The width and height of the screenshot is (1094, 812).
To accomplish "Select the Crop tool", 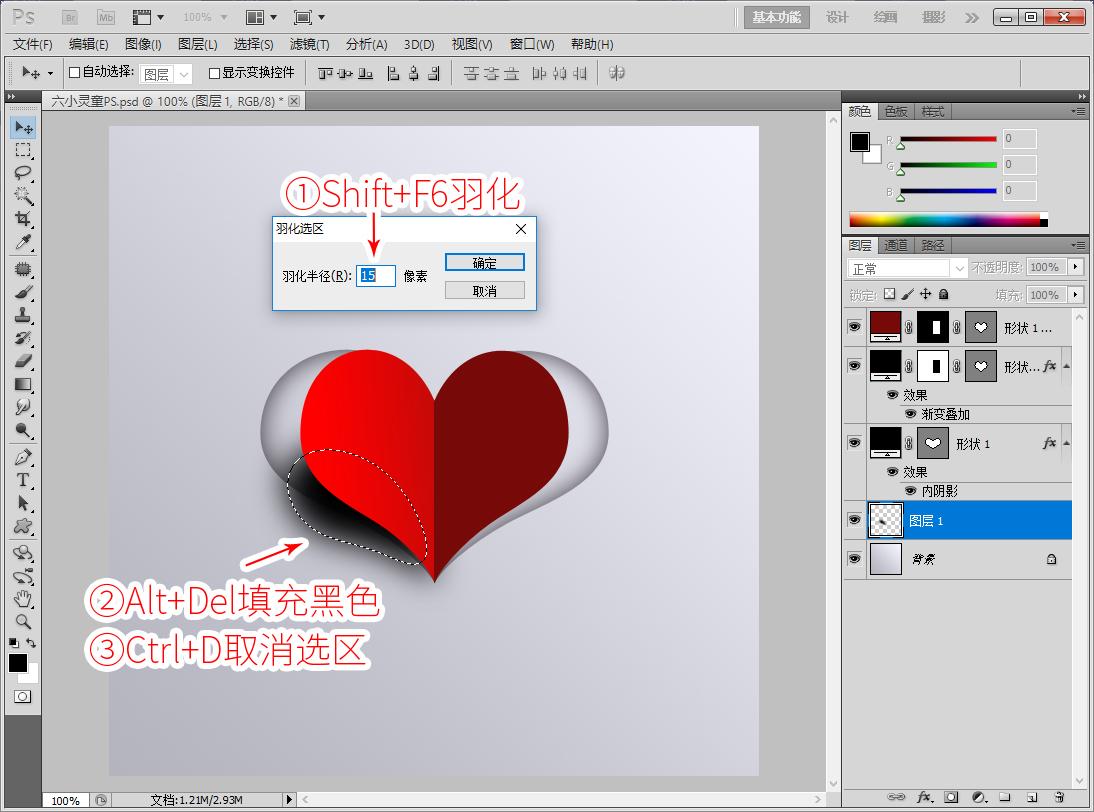I will 23,219.
